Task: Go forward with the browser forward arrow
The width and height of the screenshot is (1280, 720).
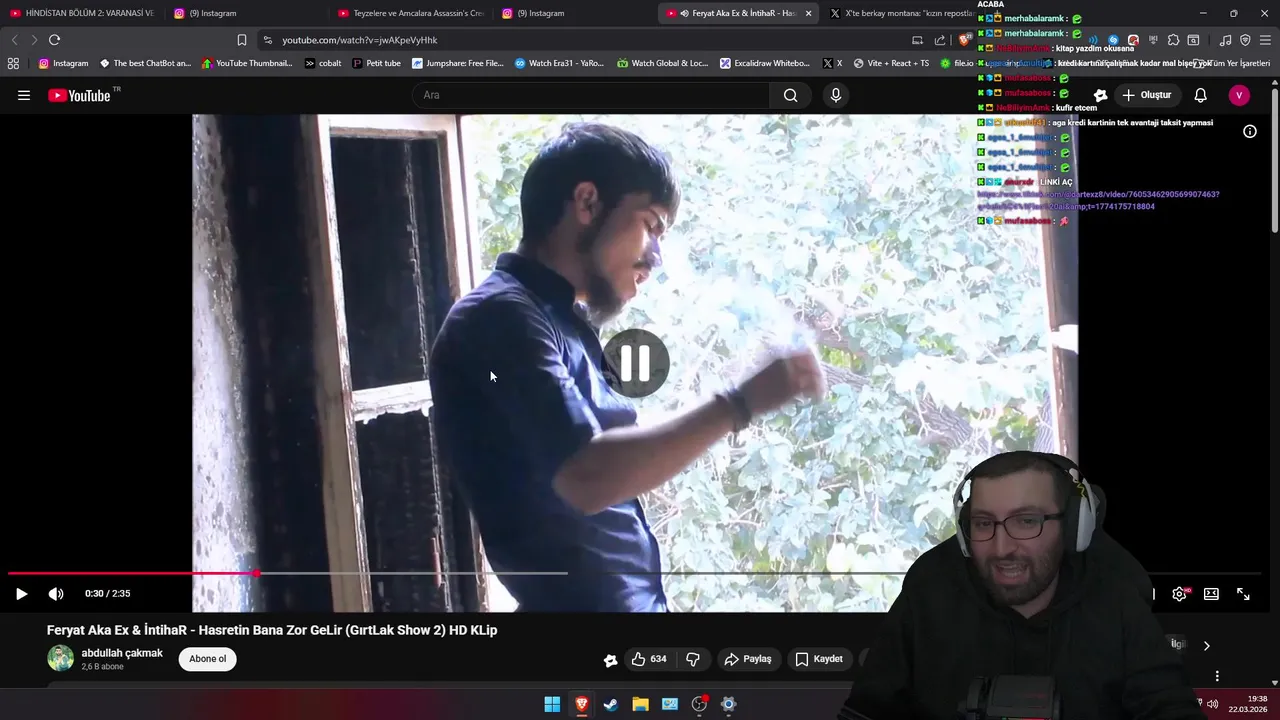Action: coord(34,40)
